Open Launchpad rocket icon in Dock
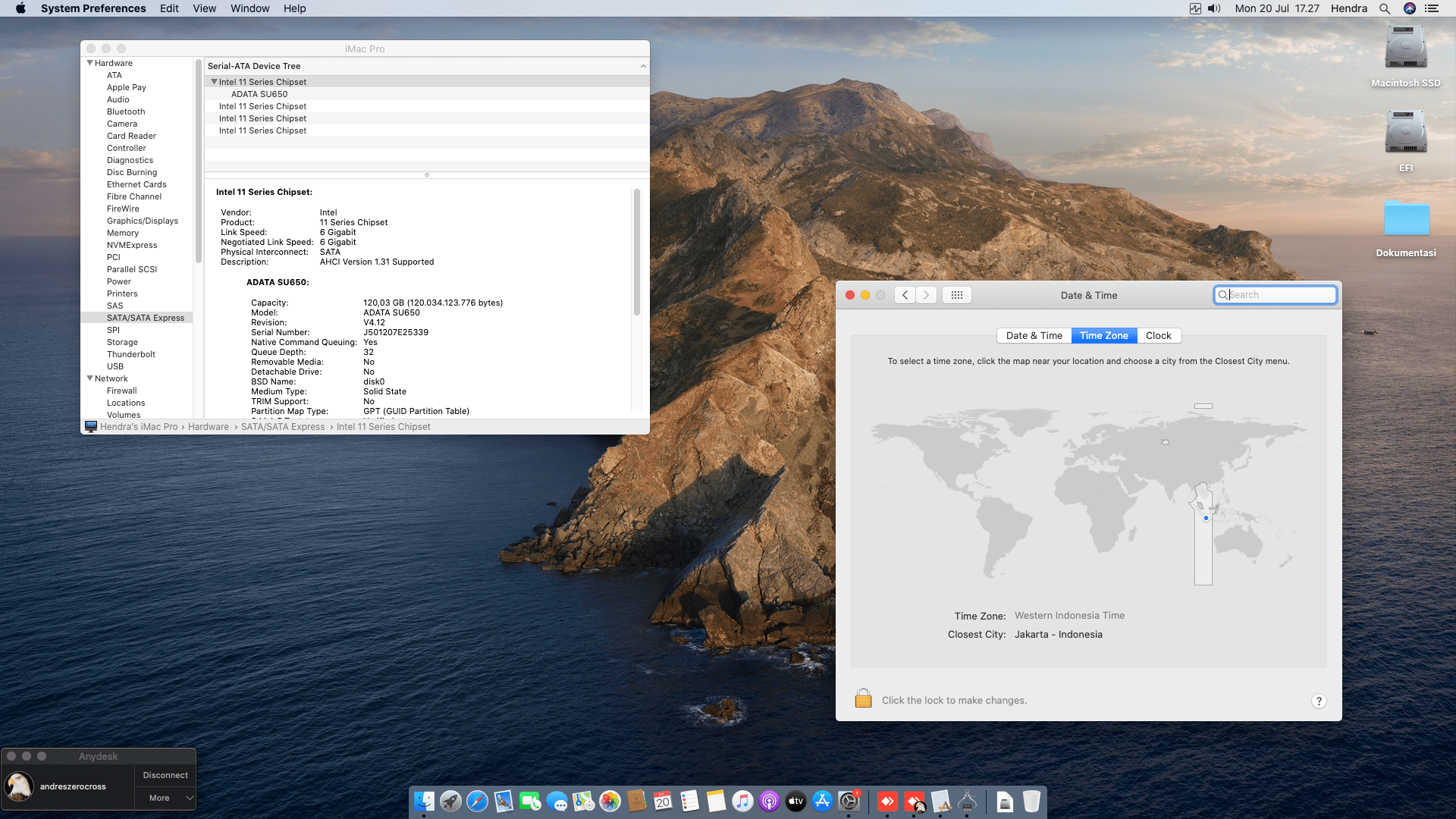Image resolution: width=1456 pixels, height=819 pixels. pos(450,801)
